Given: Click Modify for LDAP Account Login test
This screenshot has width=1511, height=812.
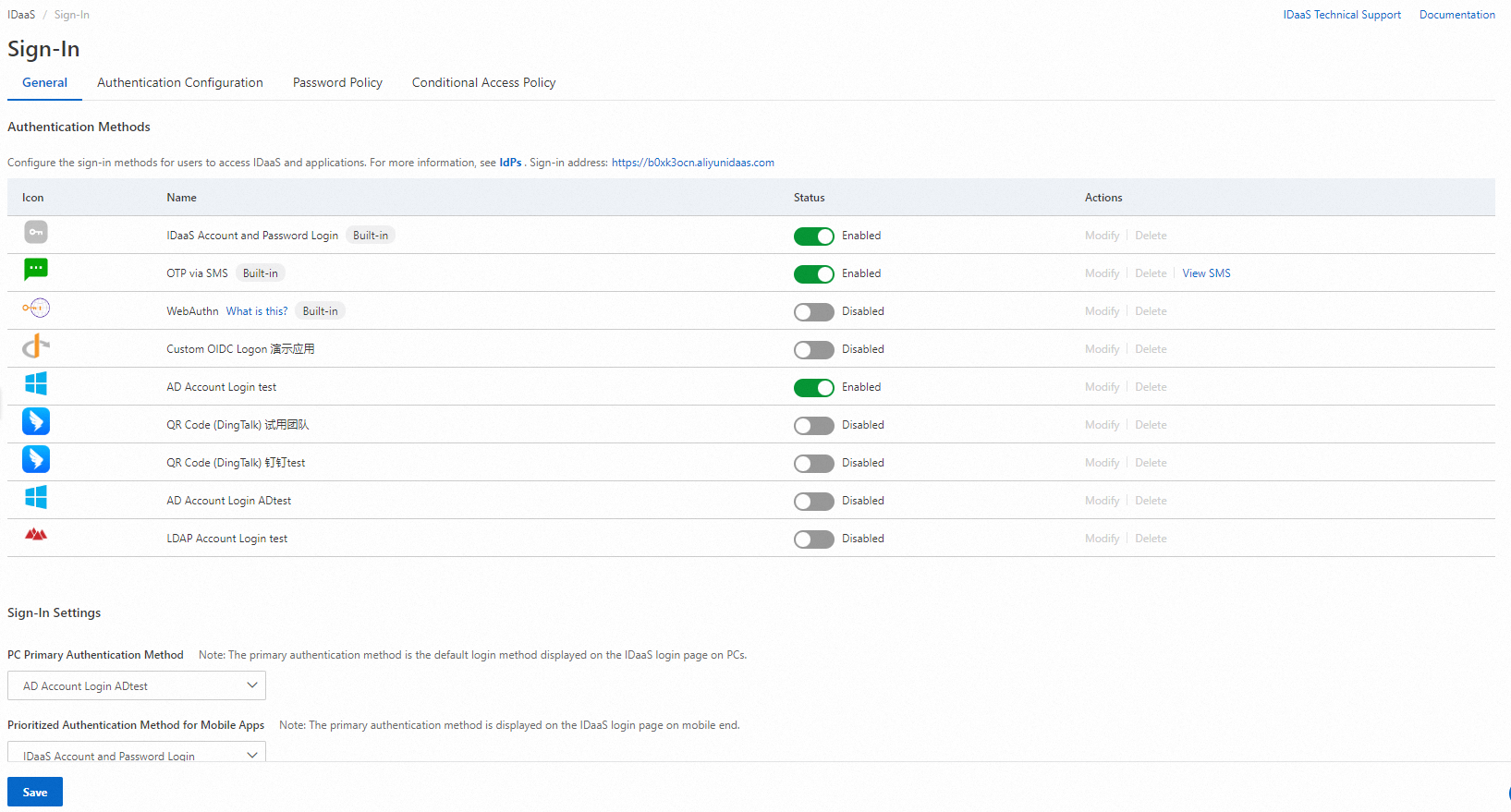Looking at the screenshot, I should tap(1102, 539).
